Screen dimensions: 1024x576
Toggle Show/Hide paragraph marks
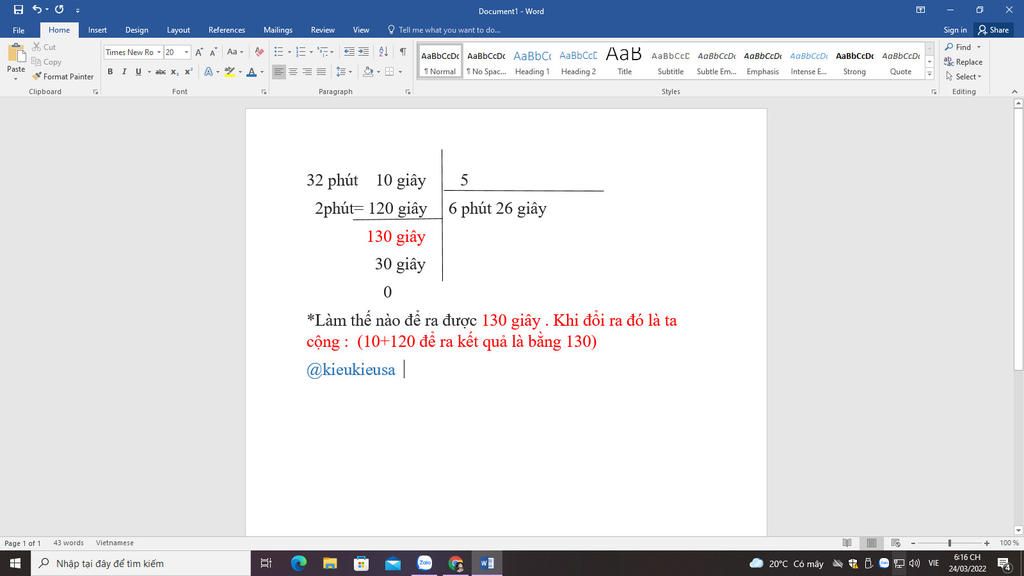pos(403,52)
